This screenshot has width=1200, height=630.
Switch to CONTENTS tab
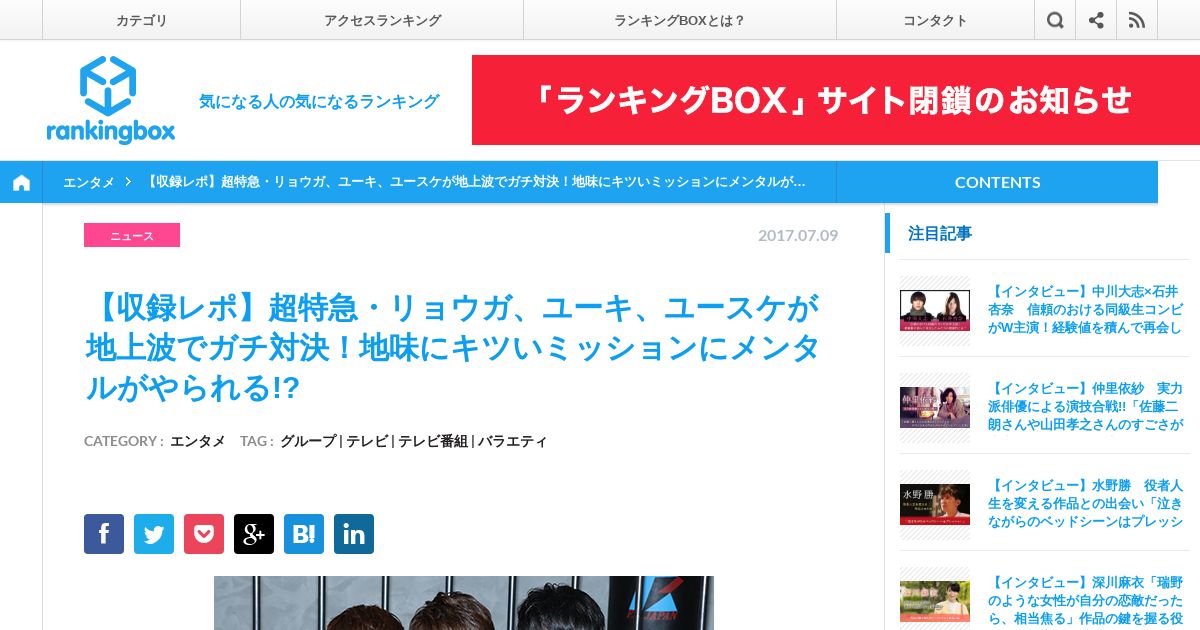(x=997, y=182)
